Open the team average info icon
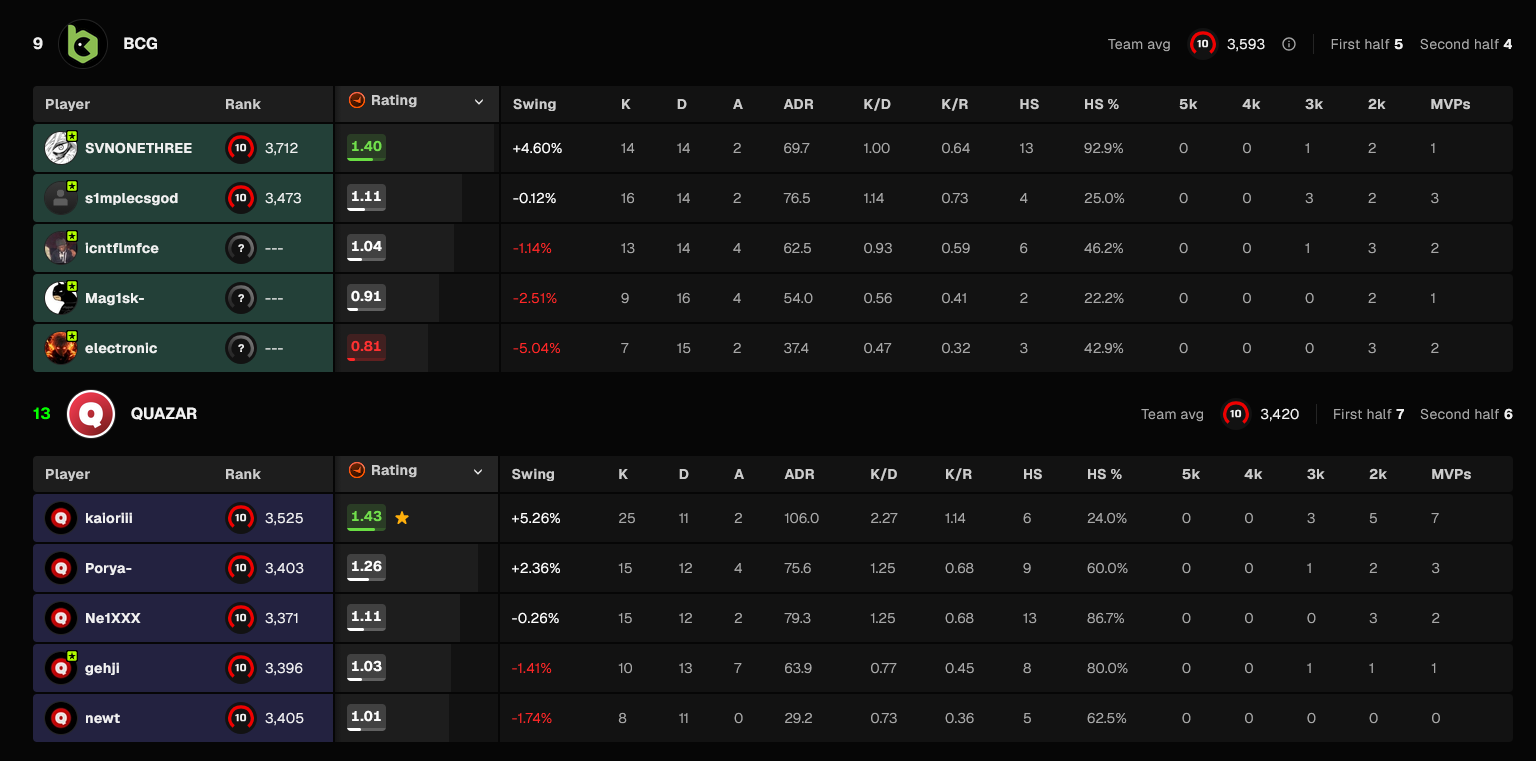 pyautogui.click(x=1289, y=44)
